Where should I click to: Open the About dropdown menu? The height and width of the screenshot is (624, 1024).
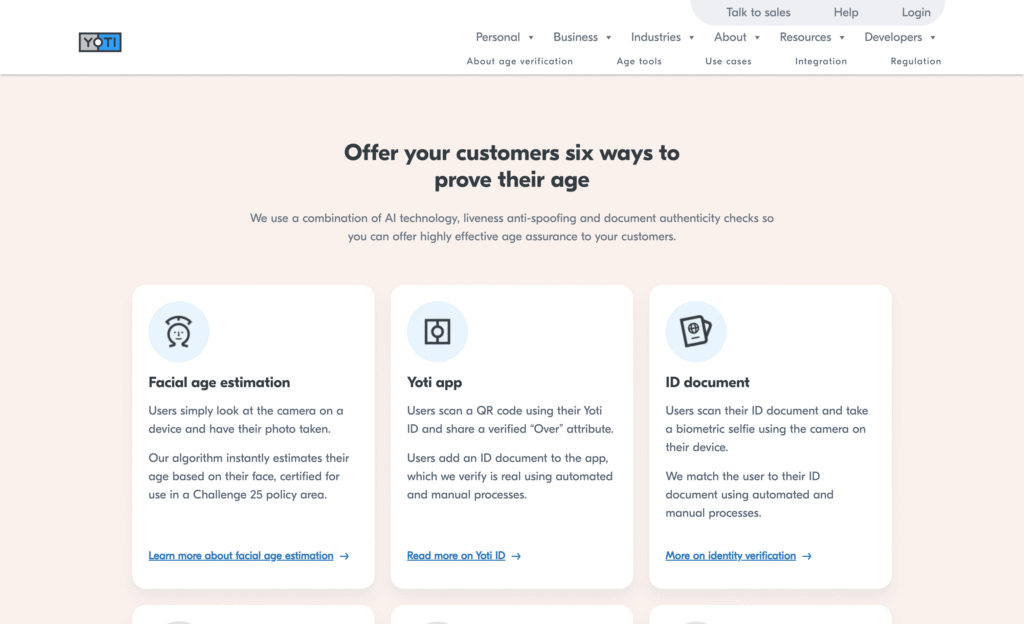tap(737, 37)
